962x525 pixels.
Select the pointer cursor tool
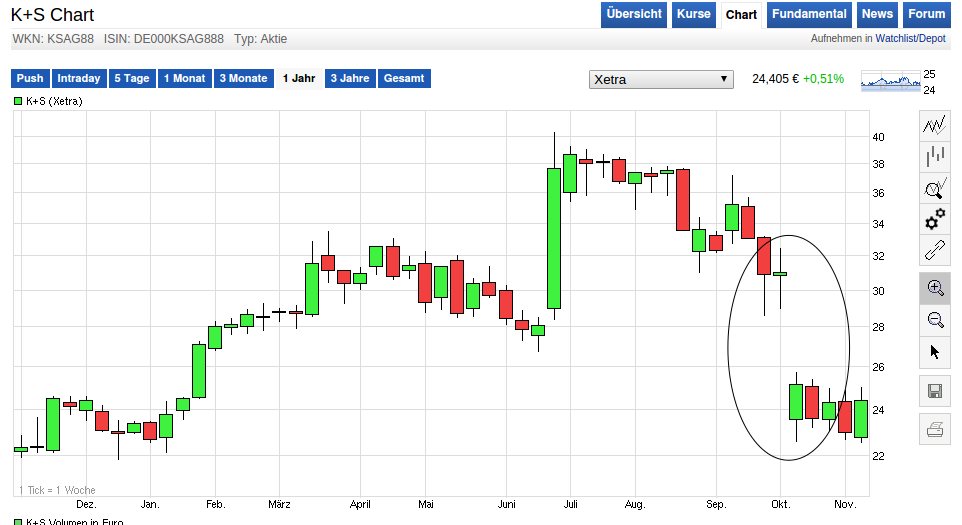934,351
